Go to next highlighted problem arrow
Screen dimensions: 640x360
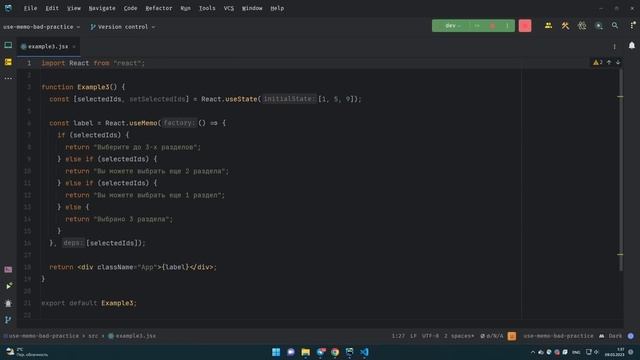[x=618, y=62]
